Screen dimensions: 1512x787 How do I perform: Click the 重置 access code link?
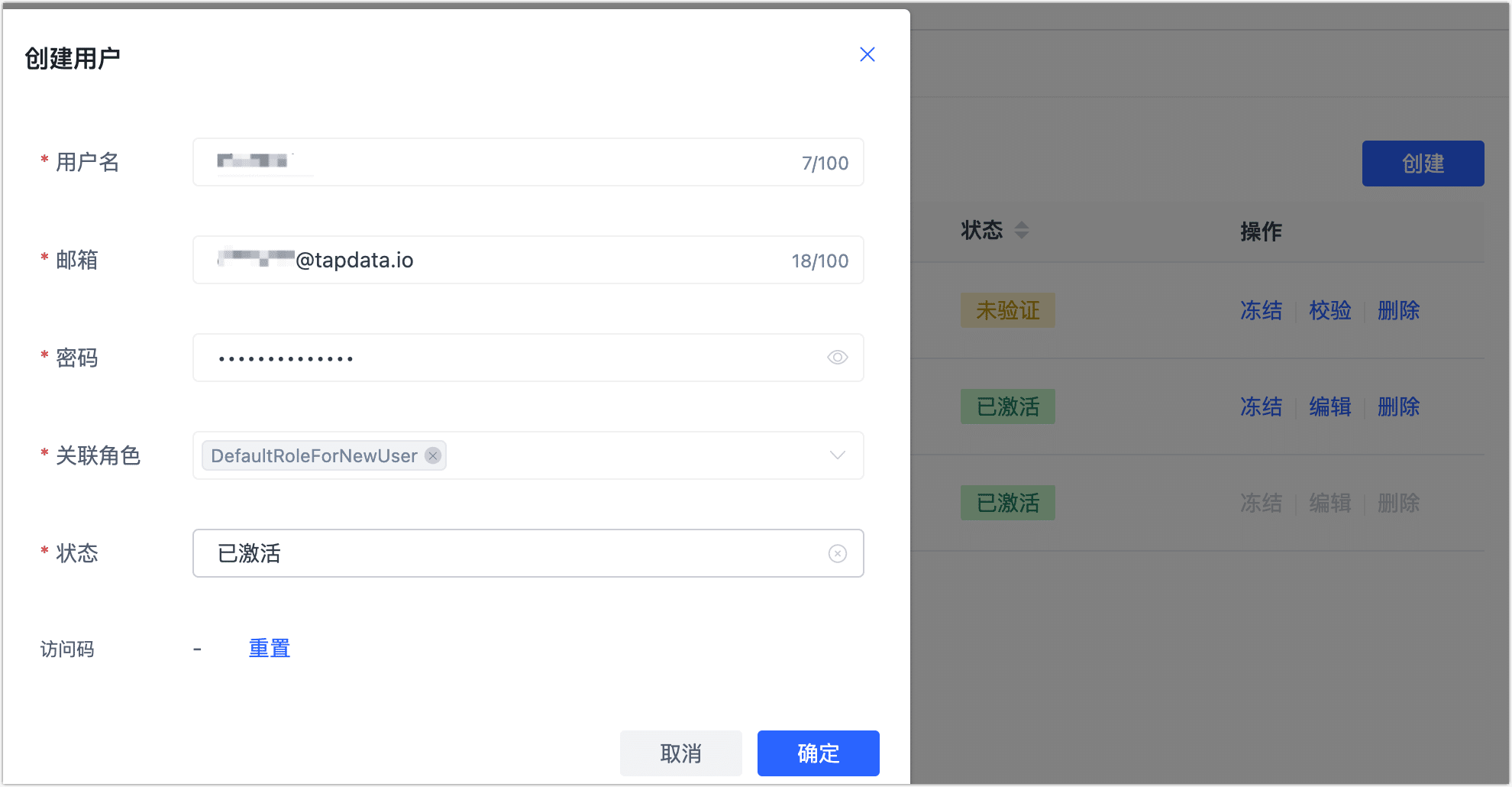(x=270, y=649)
